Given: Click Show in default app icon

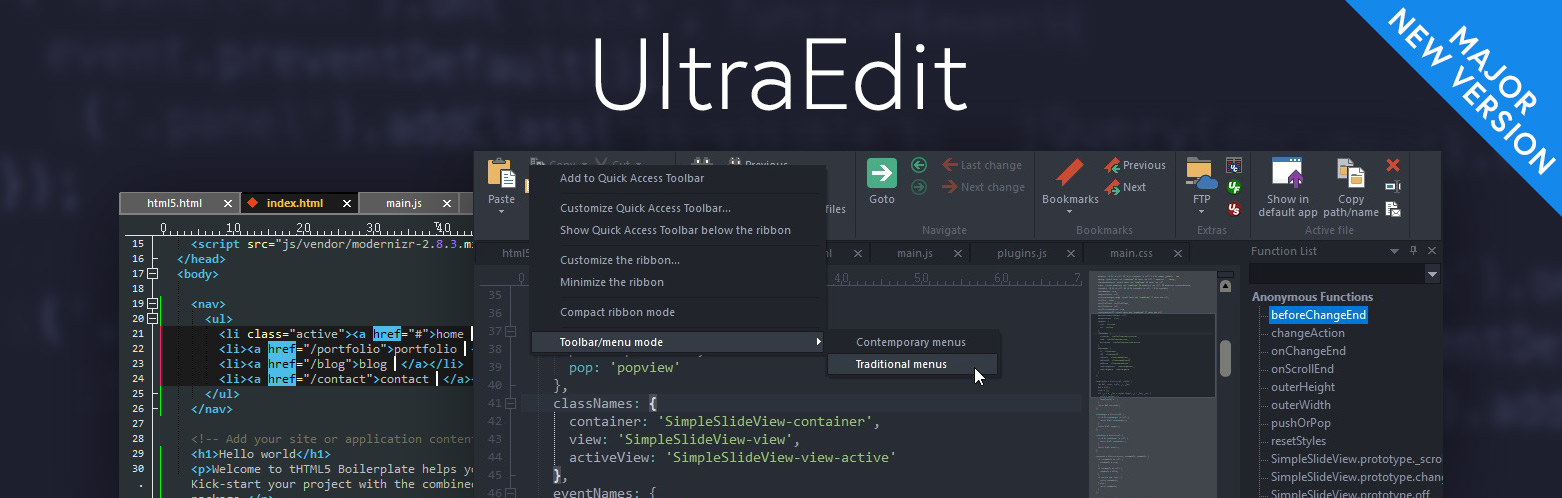Looking at the screenshot, I should coord(1286,173).
